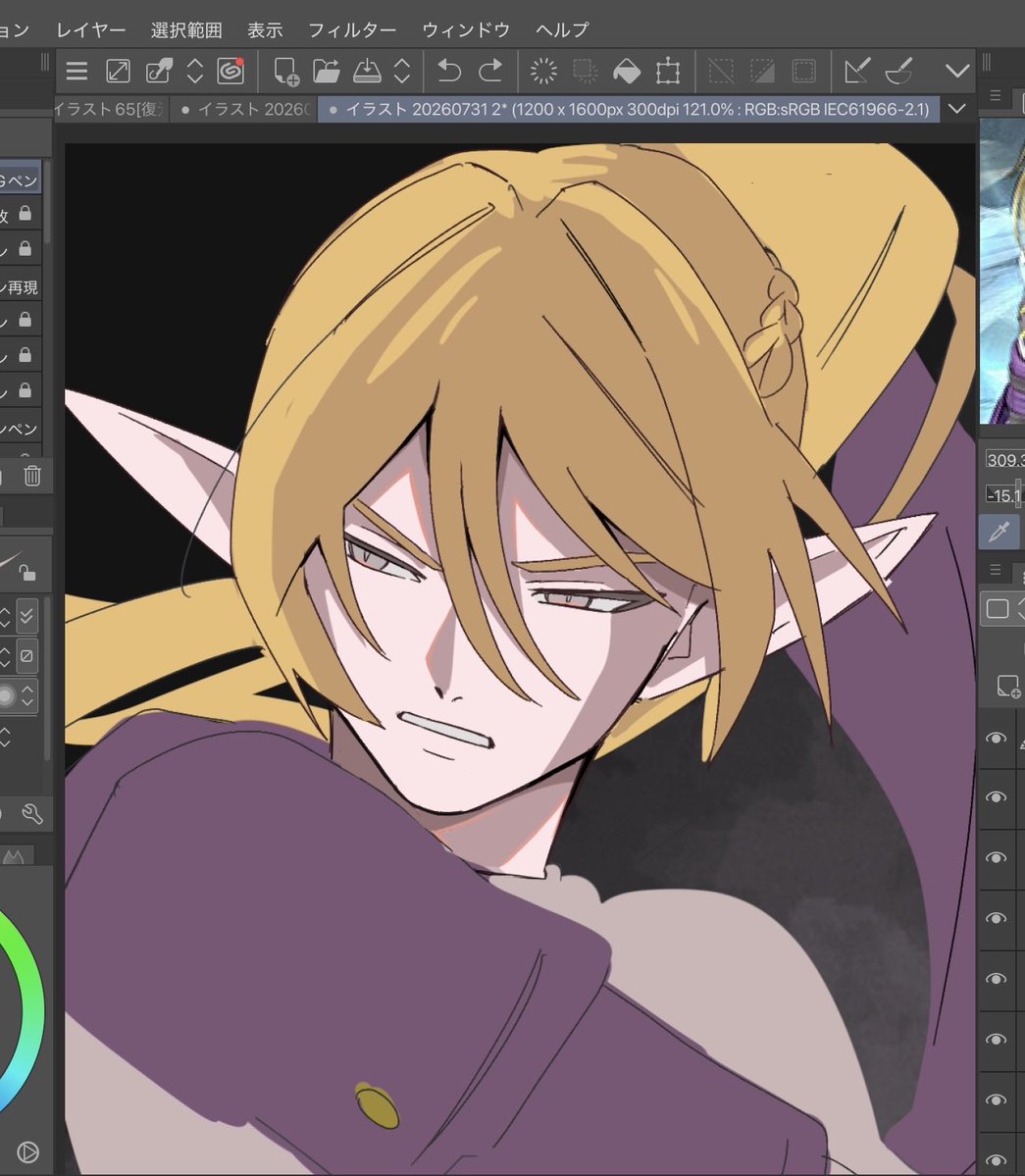Image resolution: width=1025 pixels, height=1176 pixels.
Task: Create a new canvas with the New icon
Action: click(x=285, y=72)
